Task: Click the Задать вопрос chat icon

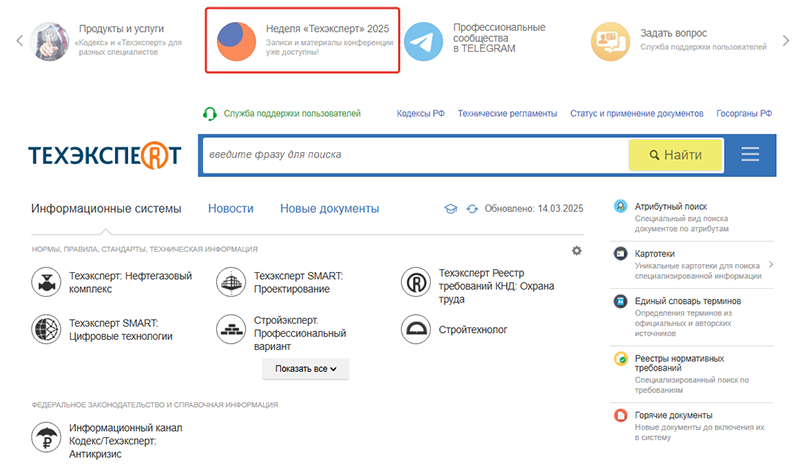Action: click(610, 41)
